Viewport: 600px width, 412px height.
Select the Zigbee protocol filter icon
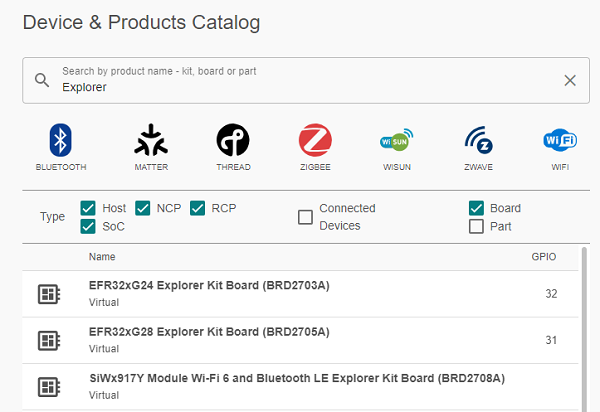click(x=315, y=140)
